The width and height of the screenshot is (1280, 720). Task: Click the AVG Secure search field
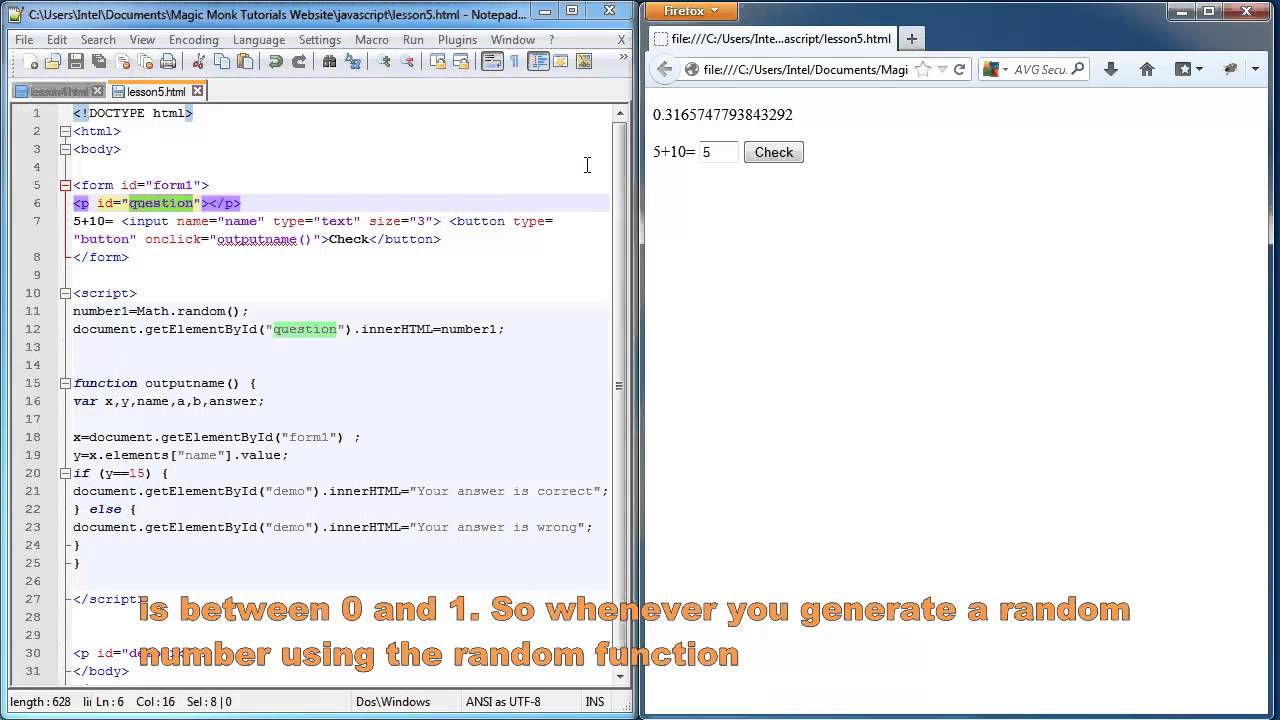pyautogui.click(x=1040, y=70)
